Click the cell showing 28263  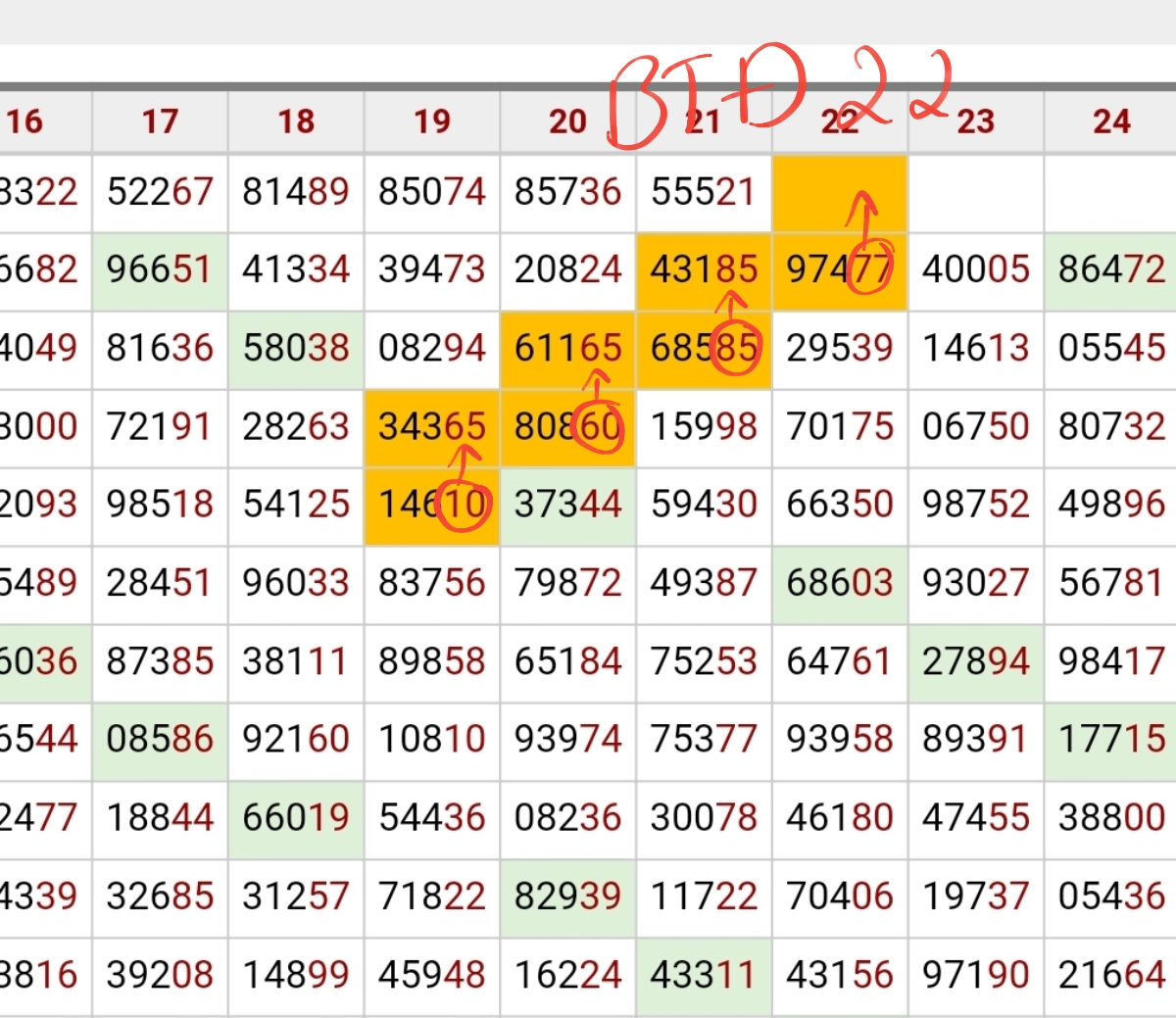tap(296, 426)
